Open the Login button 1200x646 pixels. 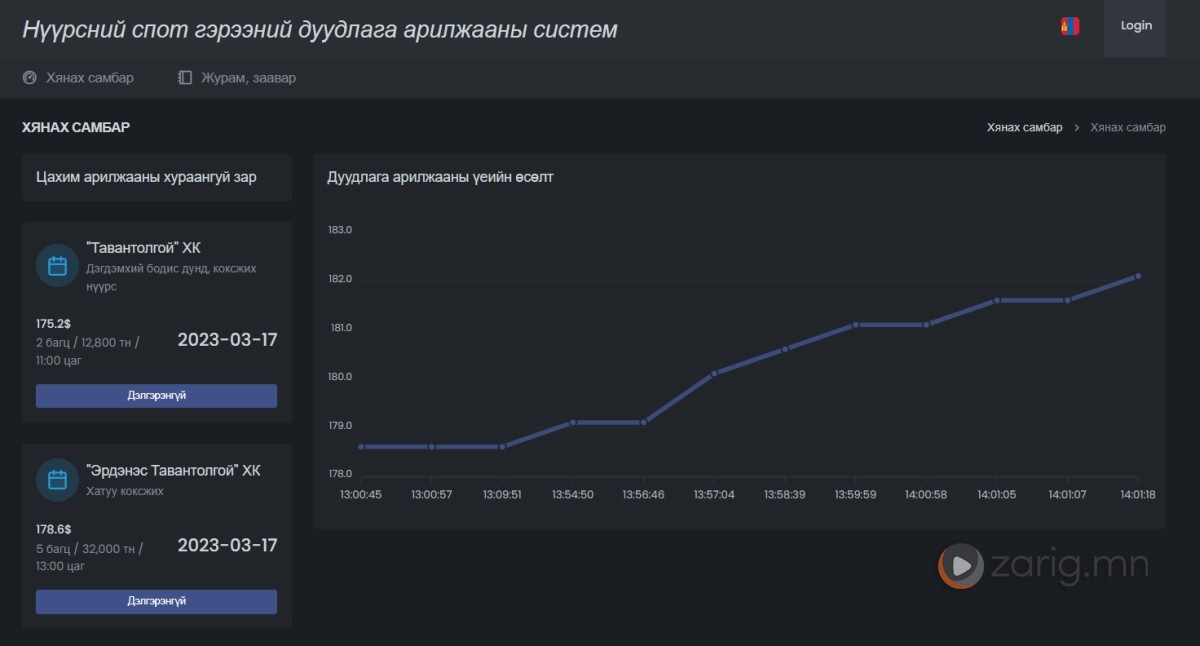tap(1135, 27)
